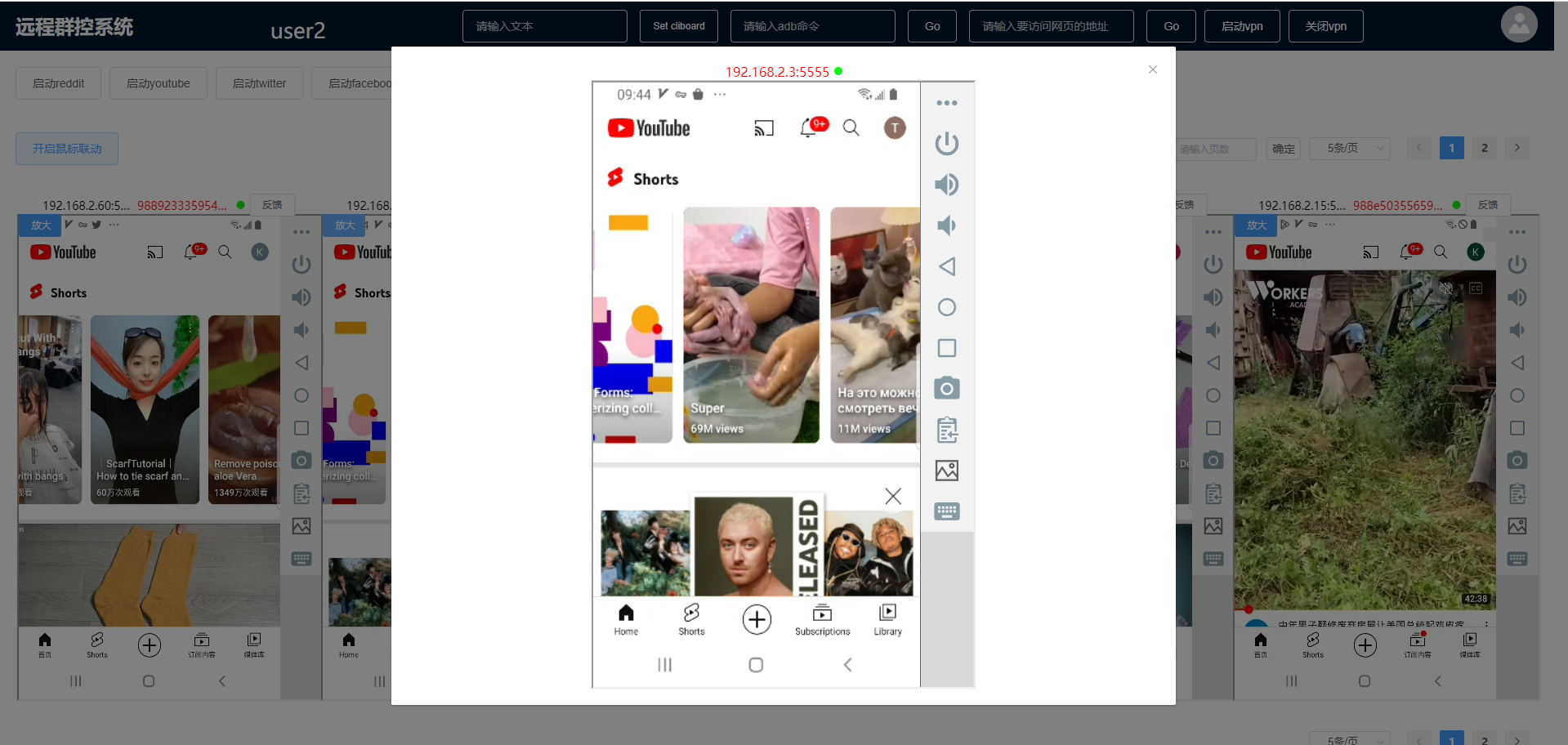1568x745 pixels.
Task: Tap the YouTube search icon in the modal
Action: pos(851,128)
